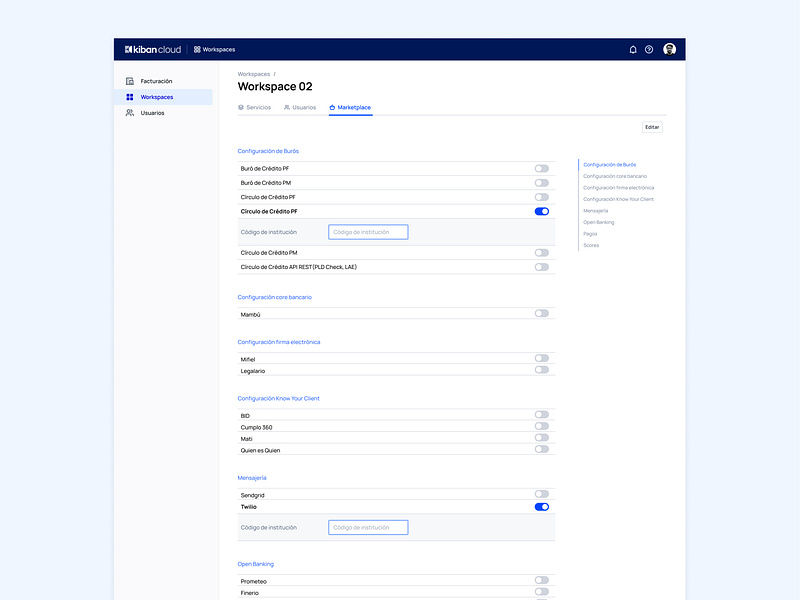Click the Workspaces sidebar grid icon
This screenshot has height=600, width=800.
(x=130, y=97)
